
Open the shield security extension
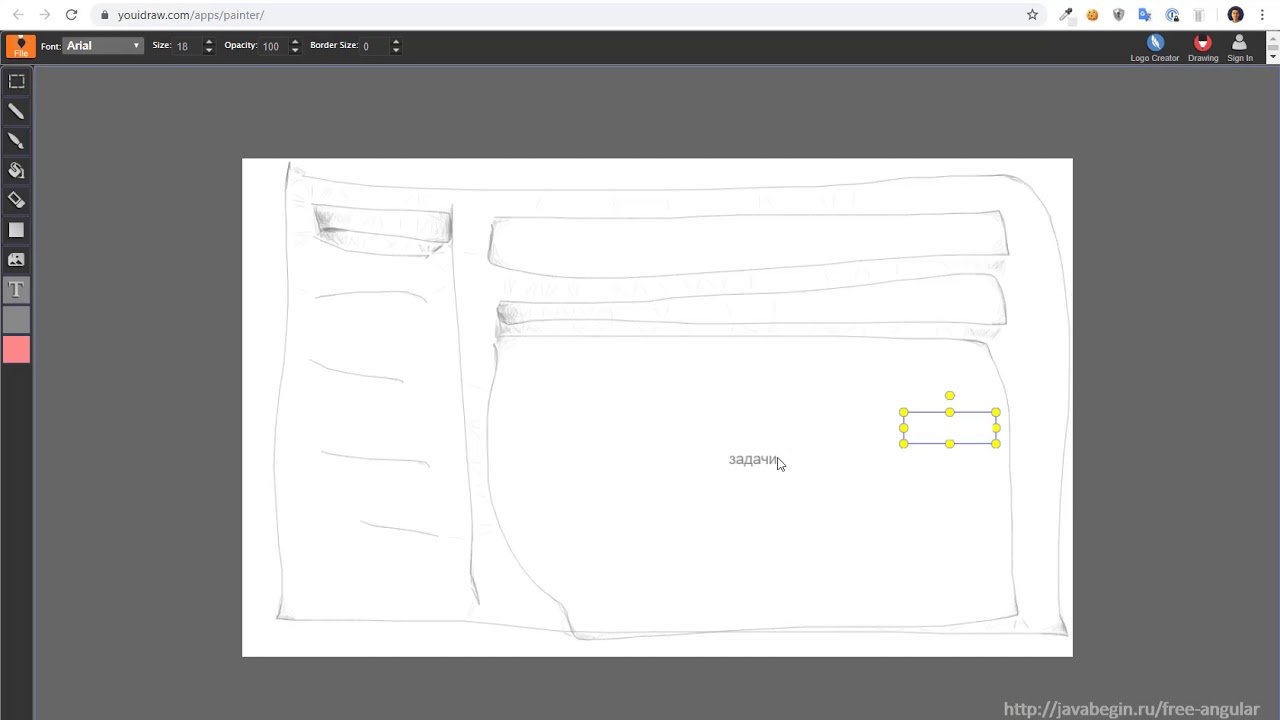tap(1119, 15)
